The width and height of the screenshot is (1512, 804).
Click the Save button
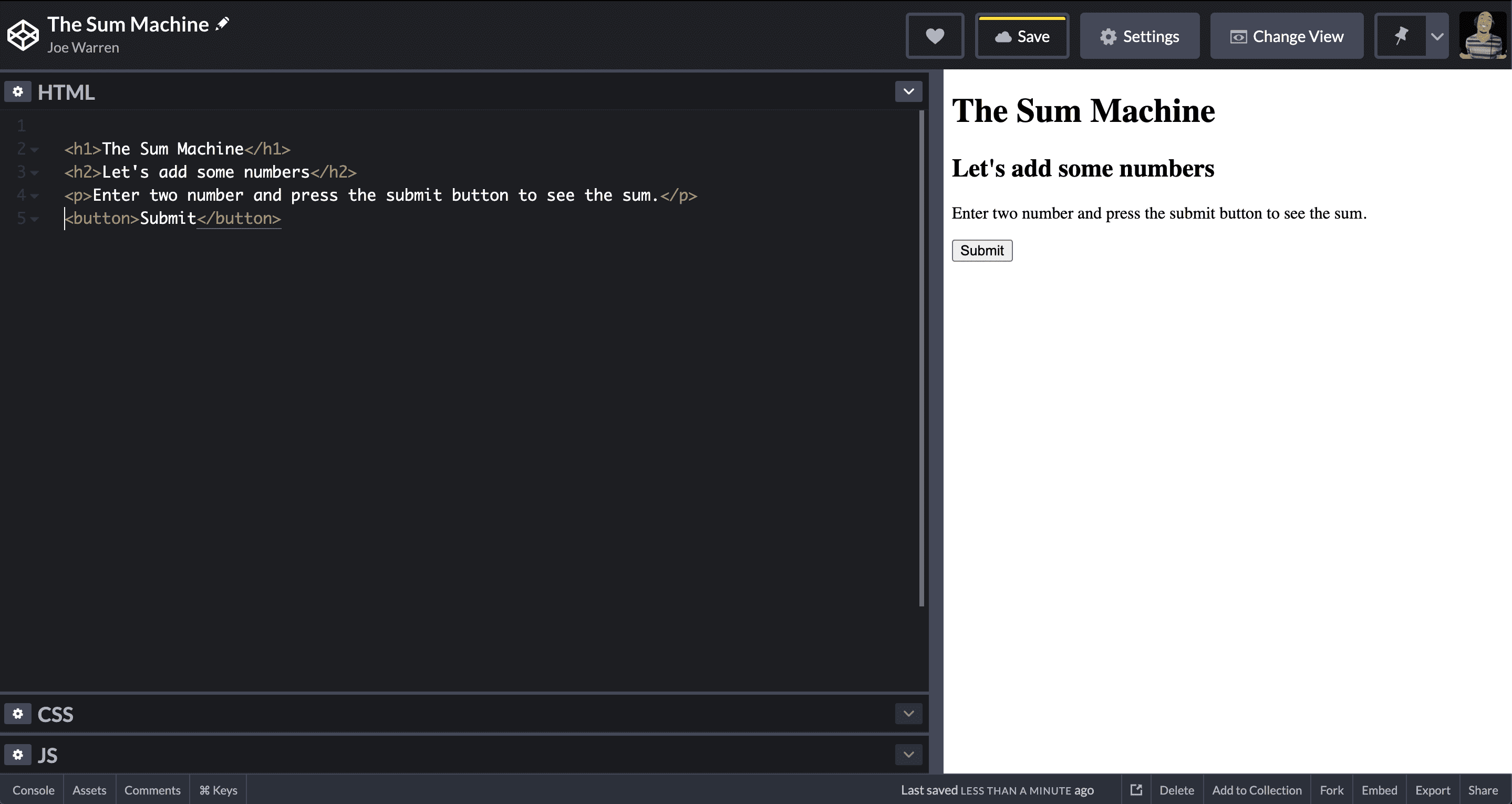tap(1022, 36)
